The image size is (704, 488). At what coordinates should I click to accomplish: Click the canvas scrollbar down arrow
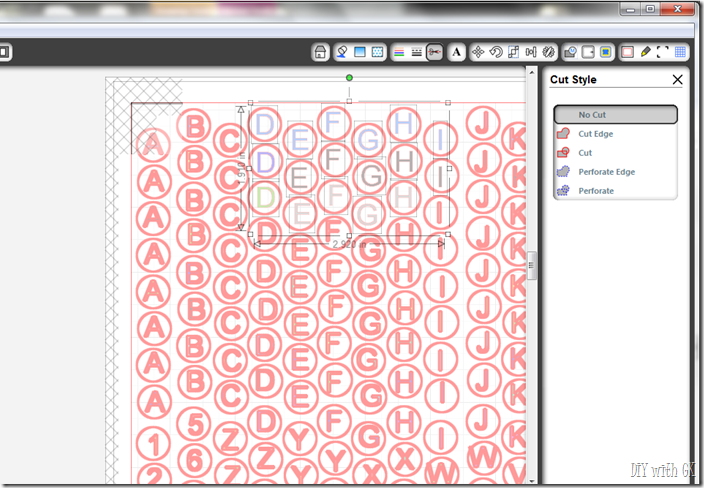coord(532,481)
